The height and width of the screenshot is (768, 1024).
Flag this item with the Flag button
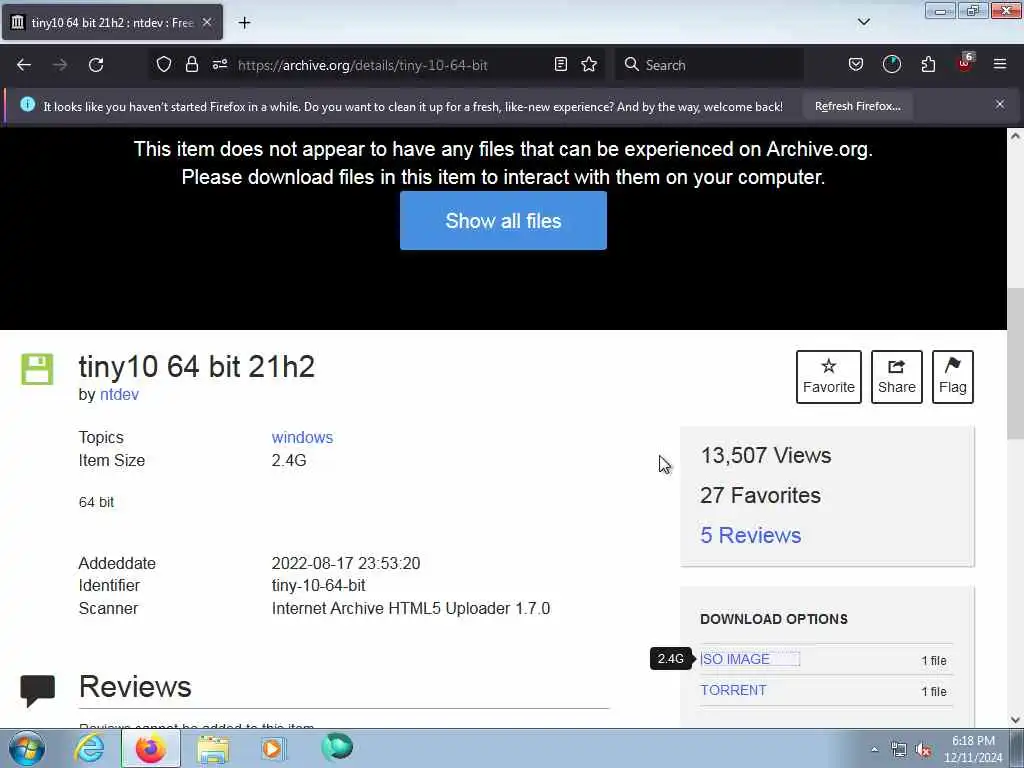tap(953, 377)
